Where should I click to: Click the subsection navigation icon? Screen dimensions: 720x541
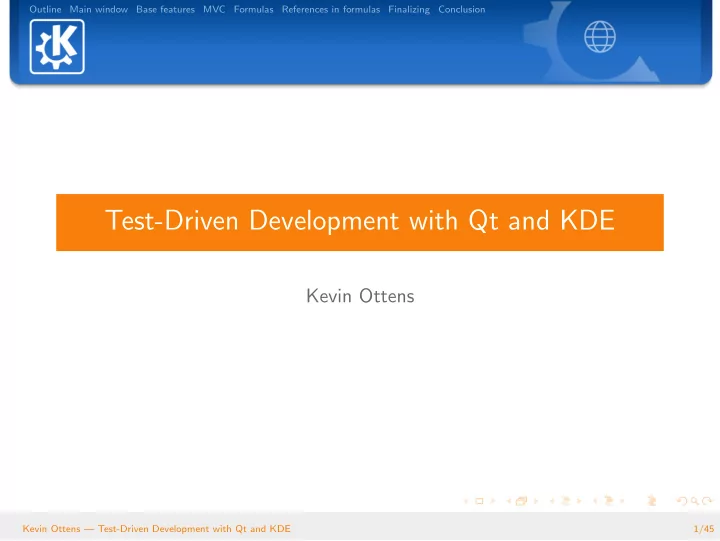(566, 501)
